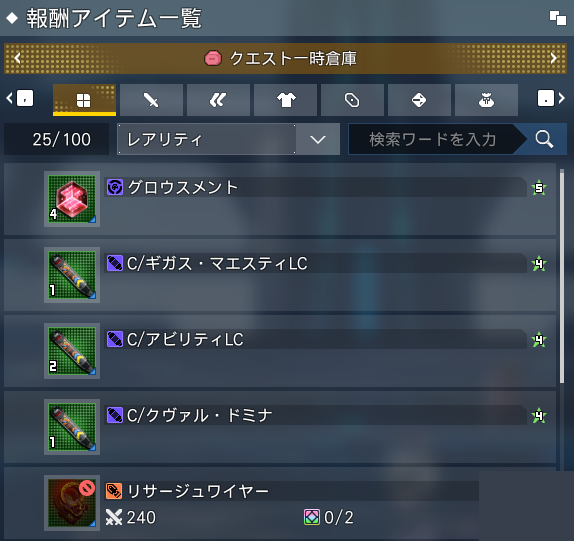Click the C/アビリティLC capsule thumbnail
574x541 pixels.
coord(72,351)
